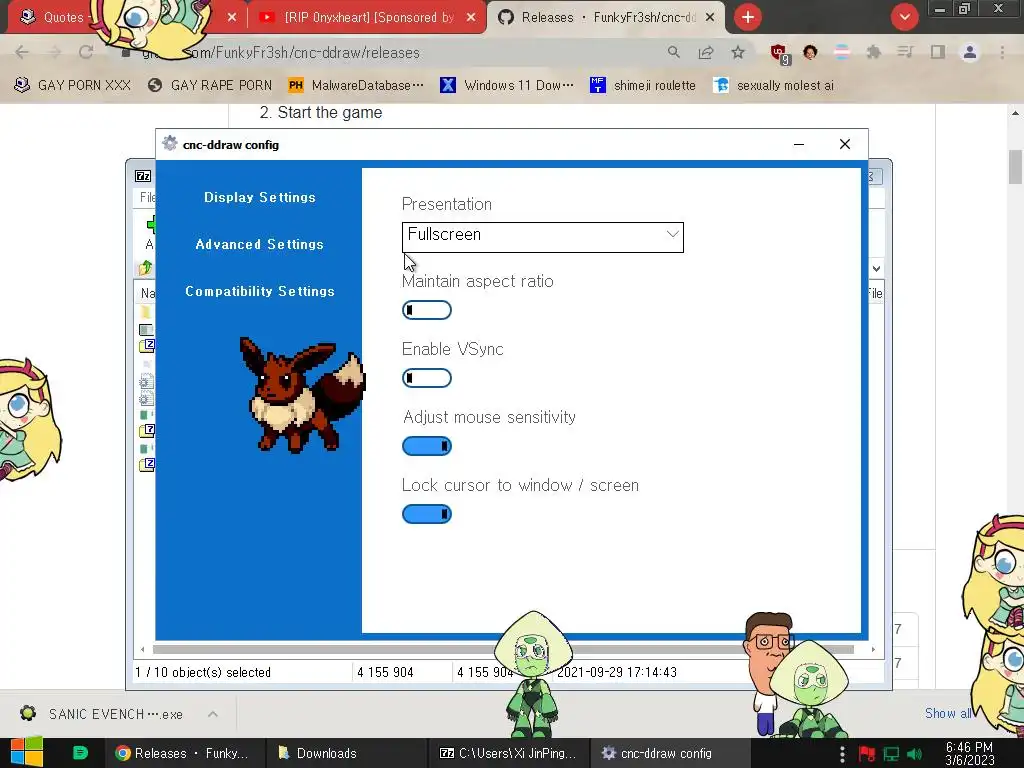1024x768 pixels.
Task: Expand the Presentation Fullscreen dropdown
Action: click(543, 237)
